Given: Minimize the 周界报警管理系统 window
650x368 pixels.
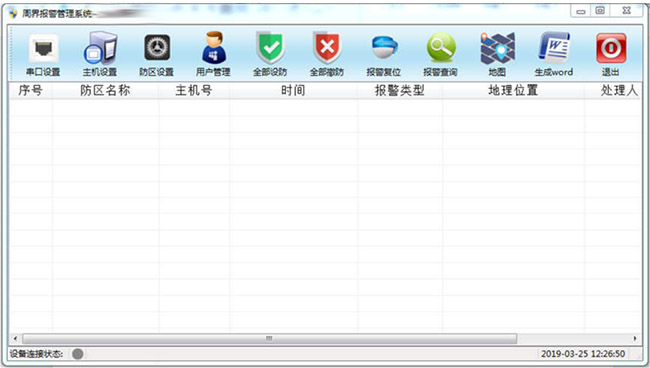Looking at the screenshot, I should click(581, 11).
